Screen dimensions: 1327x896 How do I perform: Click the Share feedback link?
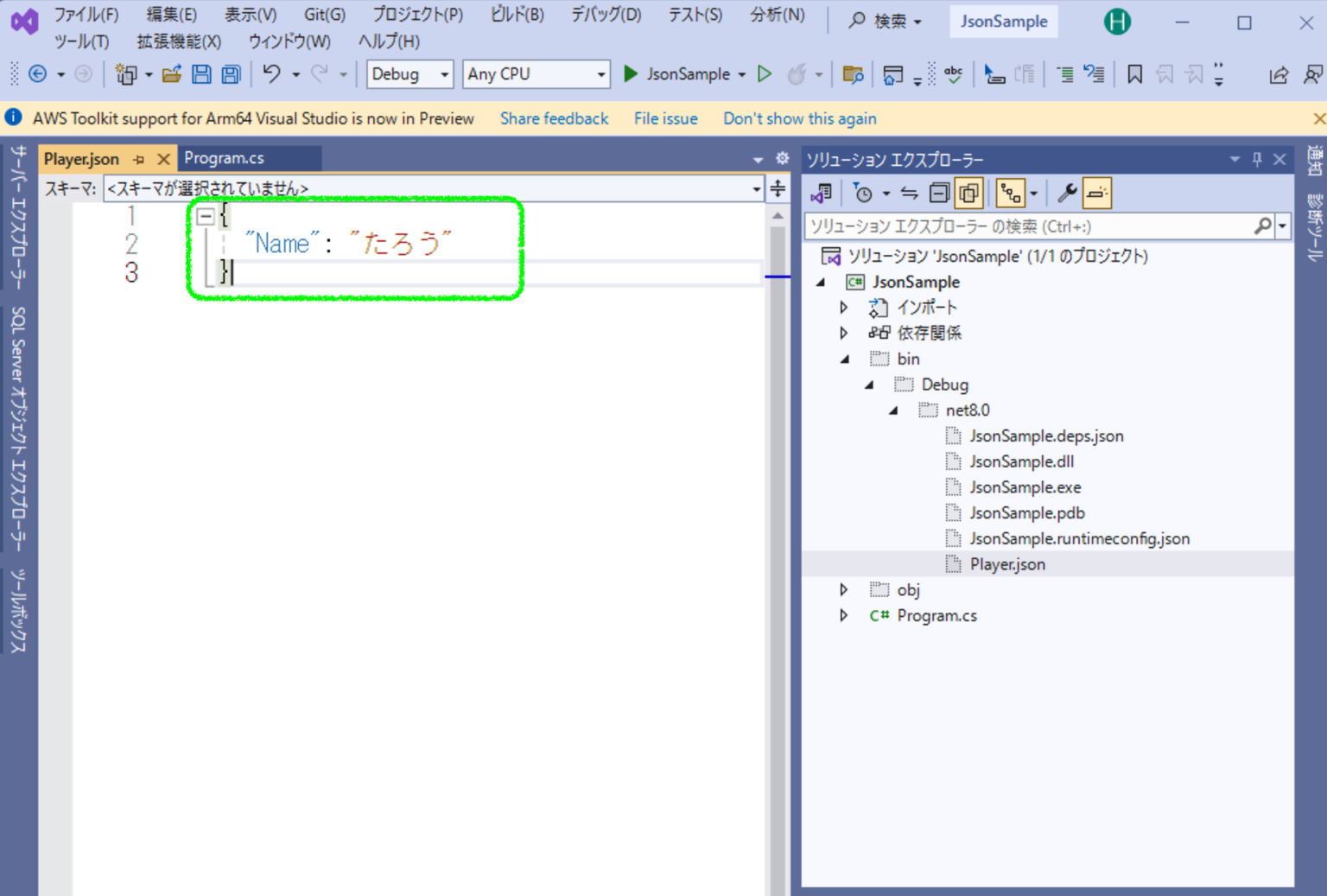[554, 118]
